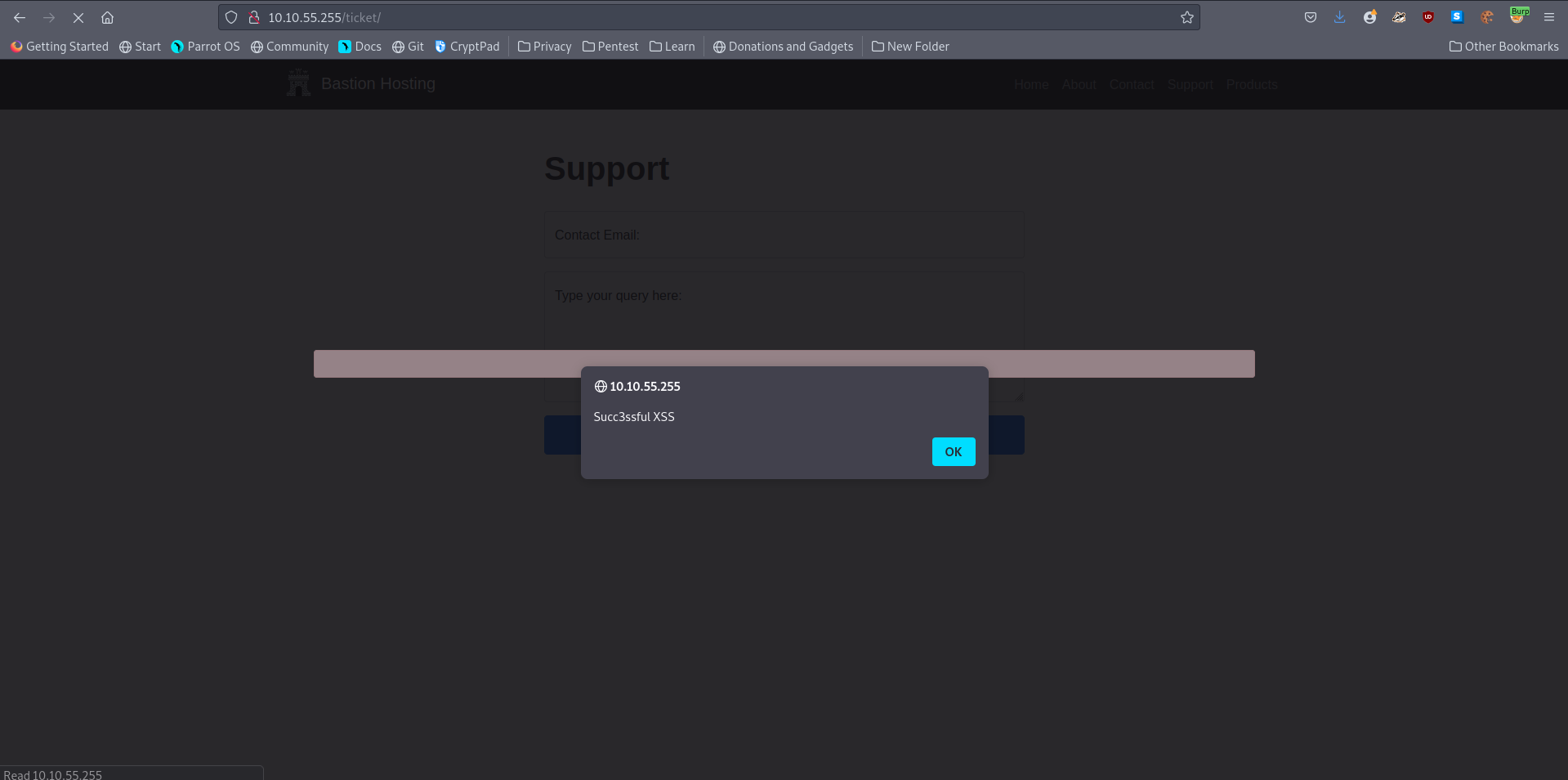Open the browser home page
The height and width of the screenshot is (780, 1568).
(107, 17)
